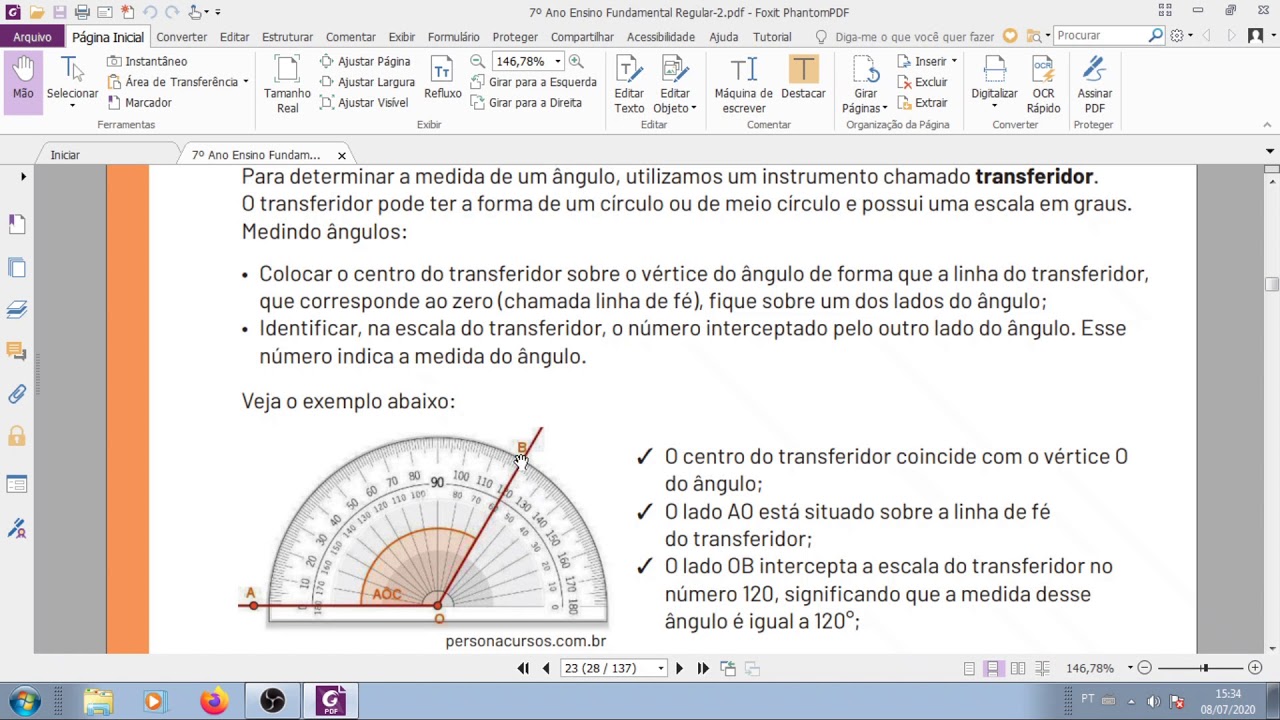Viewport: 1280px width, 720px height.
Task: Switch to the Formulário ribbon tab
Action: click(453, 37)
